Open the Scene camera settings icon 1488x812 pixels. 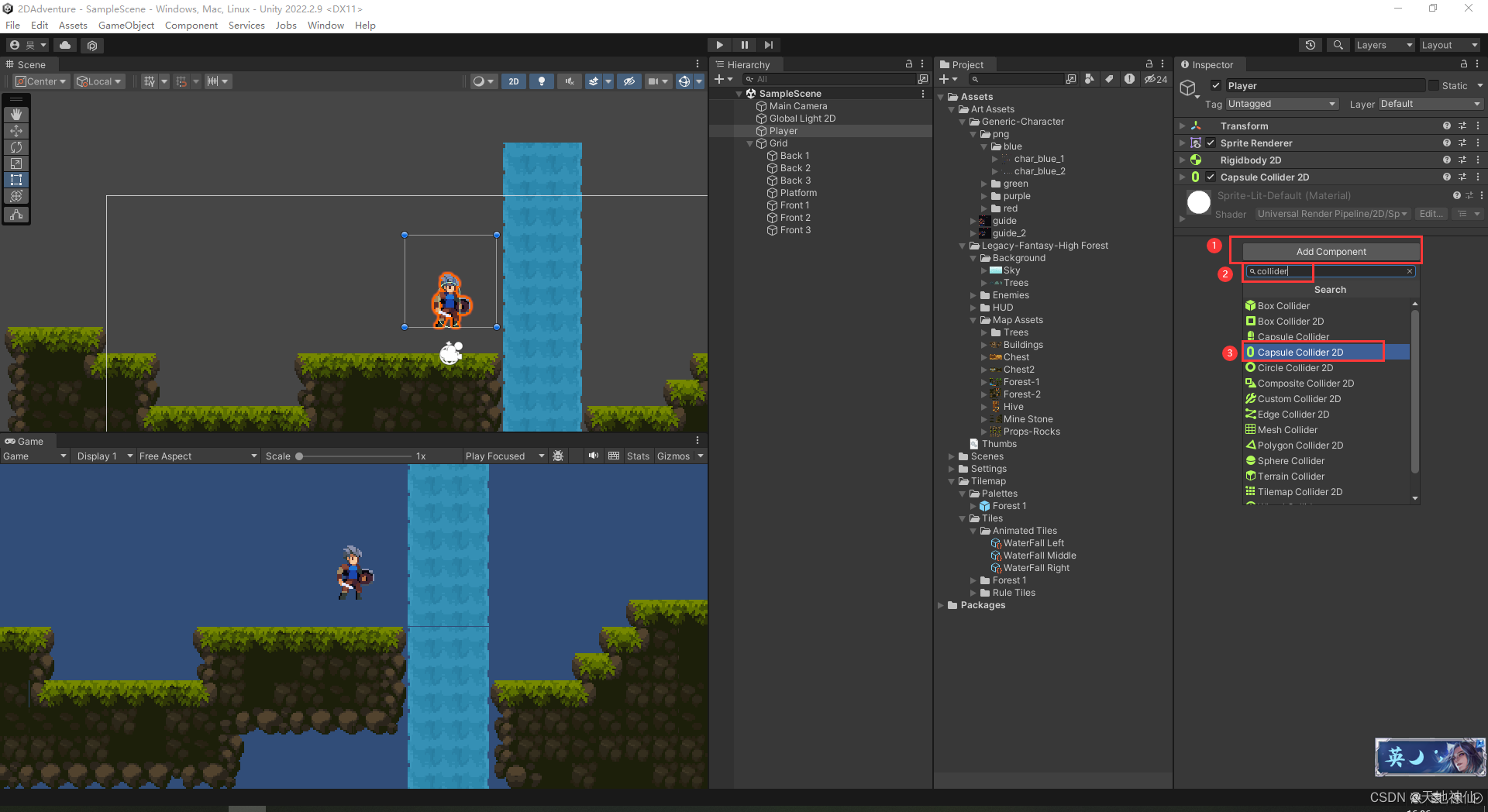(x=653, y=81)
